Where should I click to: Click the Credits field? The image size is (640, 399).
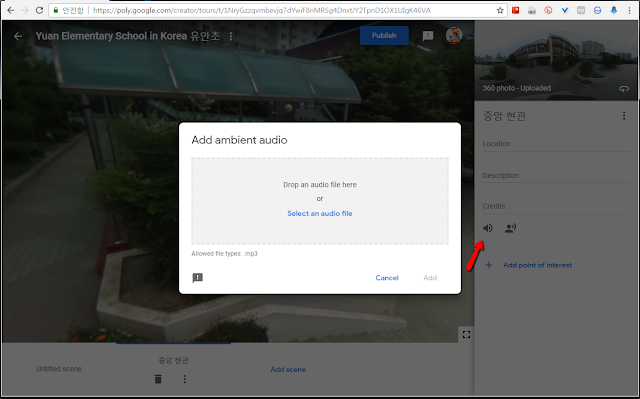(x=556, y=206)
